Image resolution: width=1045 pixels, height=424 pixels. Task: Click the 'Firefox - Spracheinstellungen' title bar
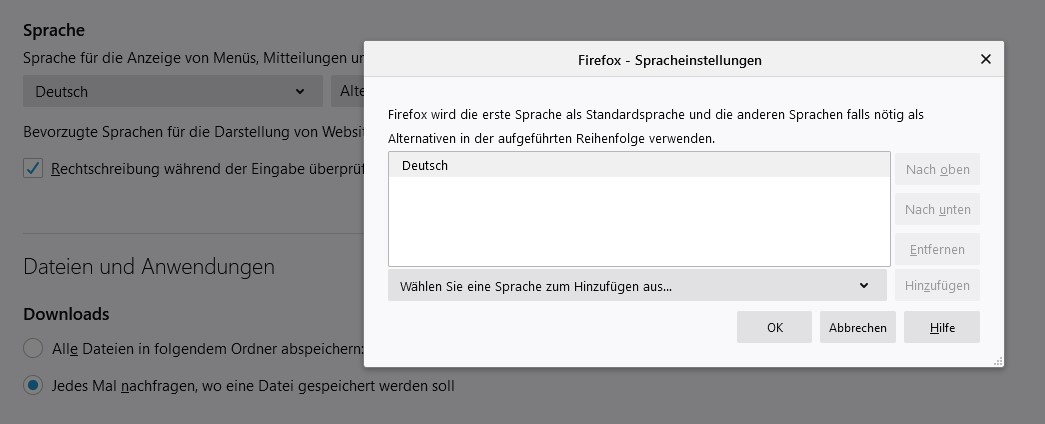pyautogui.click(x=669, y=60)
